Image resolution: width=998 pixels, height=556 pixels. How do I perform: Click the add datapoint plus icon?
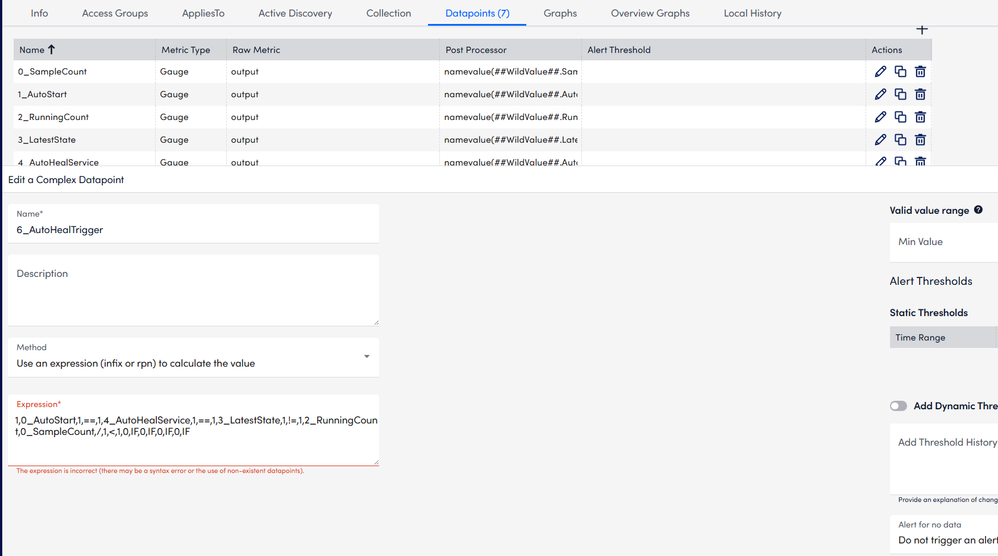(x=922, y=30)
